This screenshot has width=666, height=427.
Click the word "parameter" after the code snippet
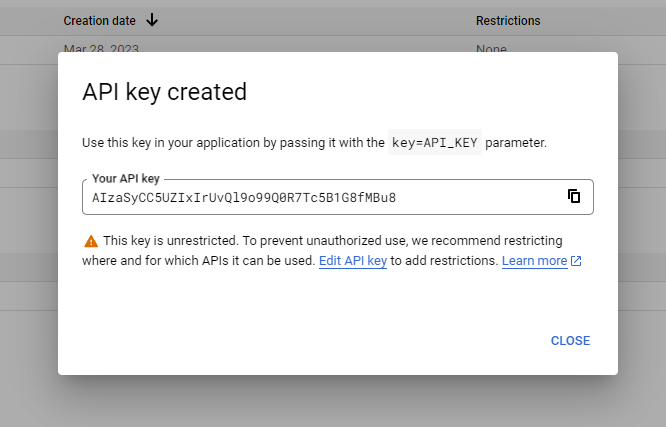click(x=517, y=143)
